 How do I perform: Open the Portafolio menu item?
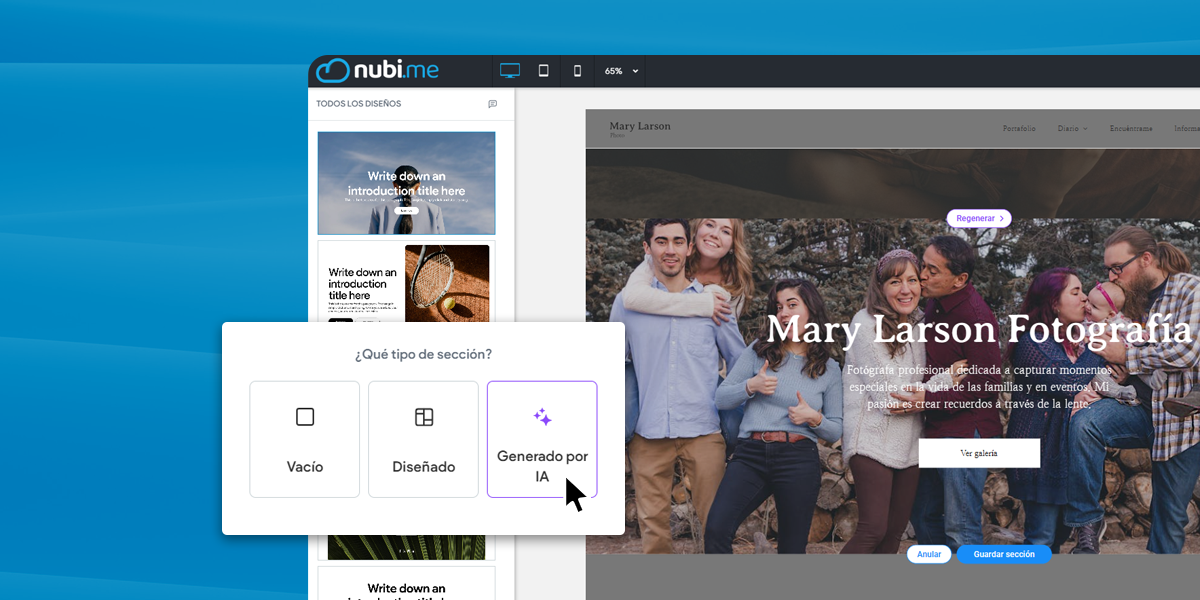pos(1019,129)
